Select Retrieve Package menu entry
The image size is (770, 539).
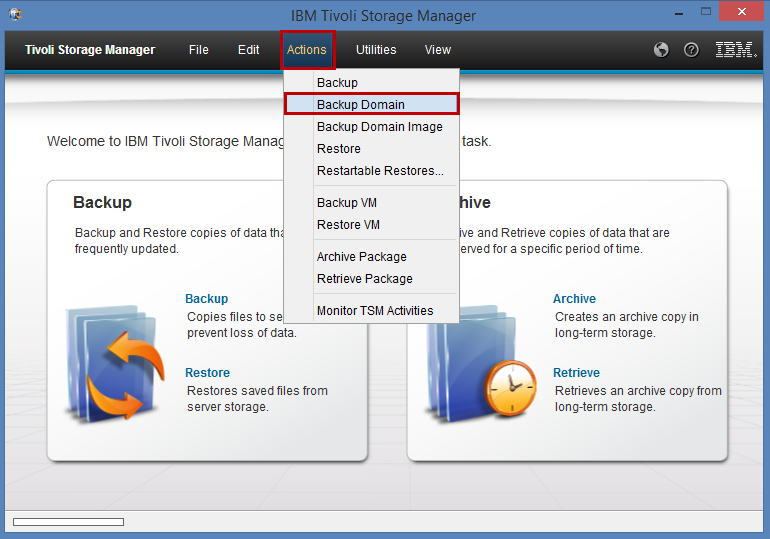(x=372, y=279)
